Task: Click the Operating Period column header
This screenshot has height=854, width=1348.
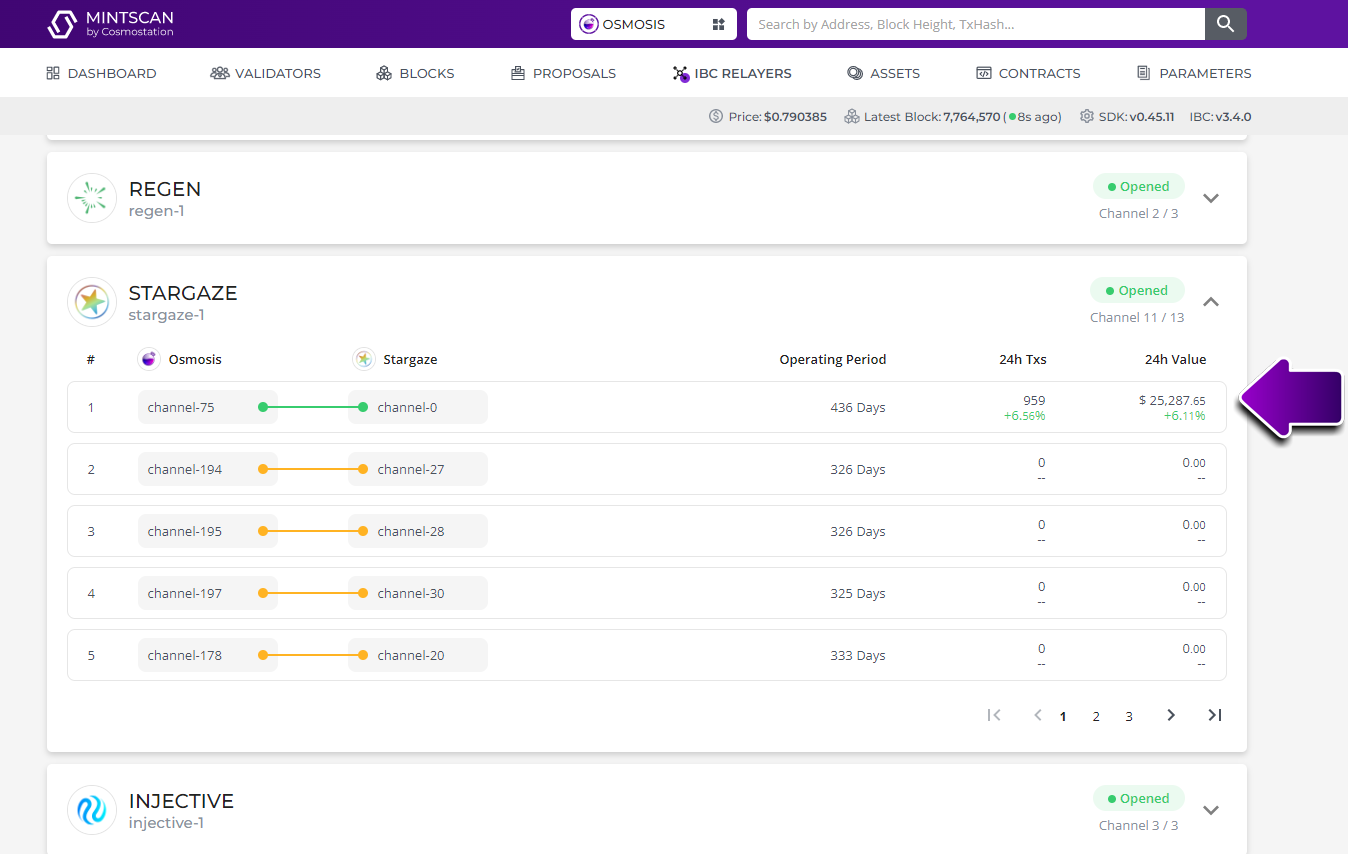Action: (x=833, y=359)
